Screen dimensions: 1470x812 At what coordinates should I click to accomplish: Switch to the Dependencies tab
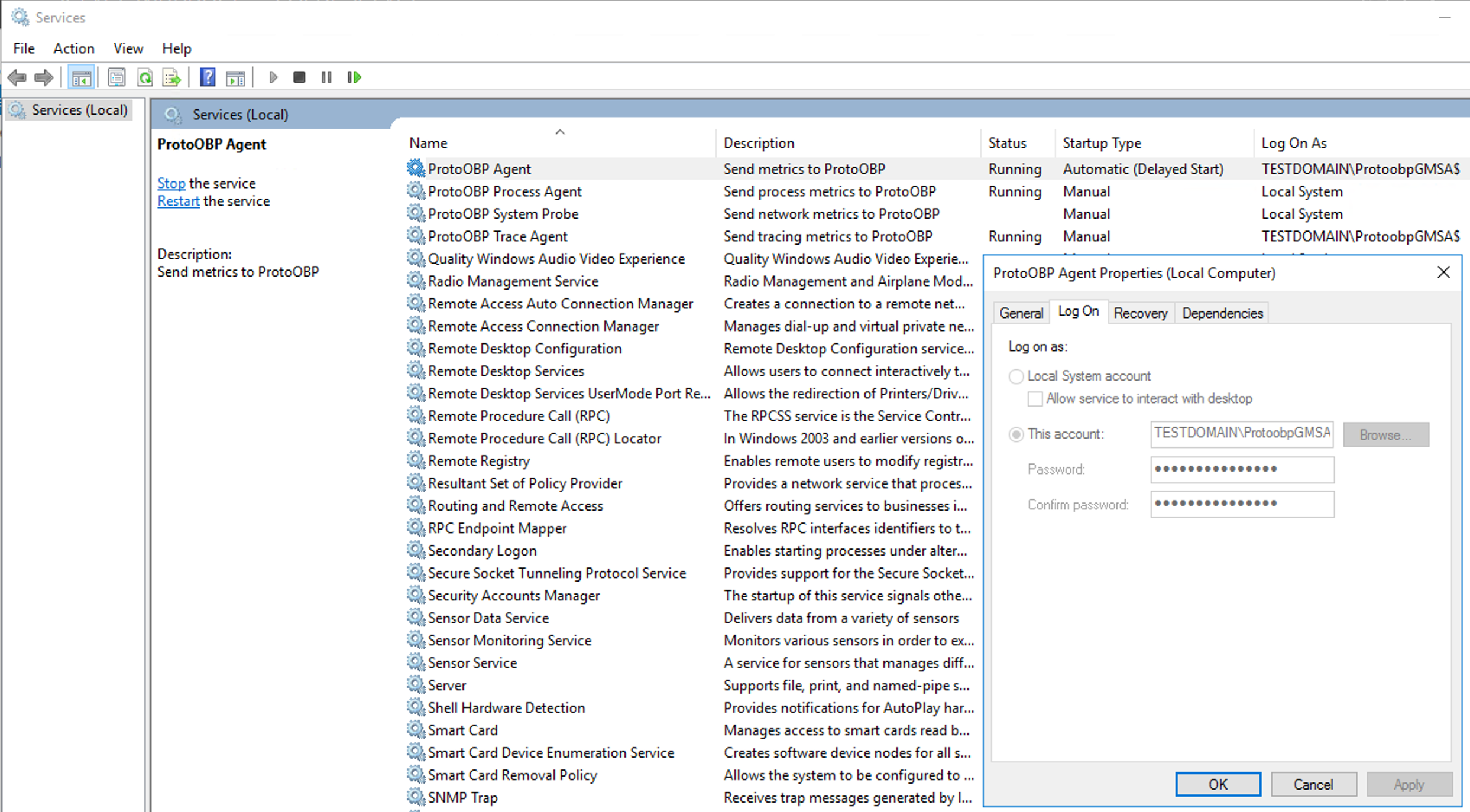1222,313
